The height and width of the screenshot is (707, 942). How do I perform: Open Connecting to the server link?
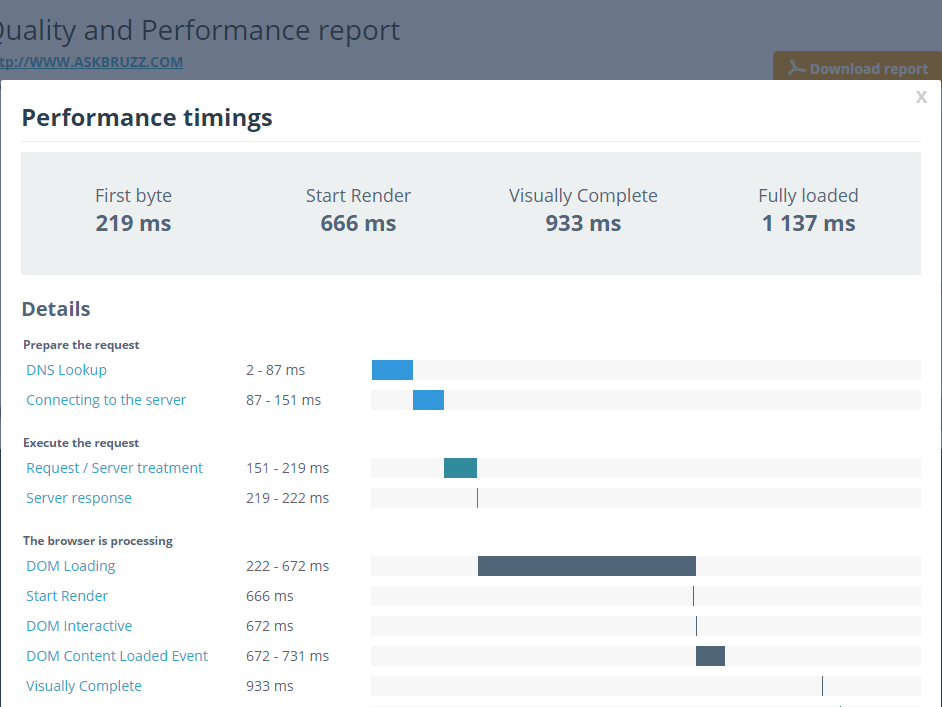(x=106, y=400)
